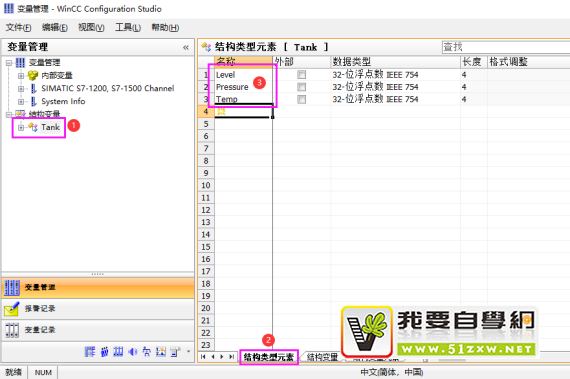This screenshot has height=379, width=570.
Task: Expand the Tank structure node
Action: [21, 128]
